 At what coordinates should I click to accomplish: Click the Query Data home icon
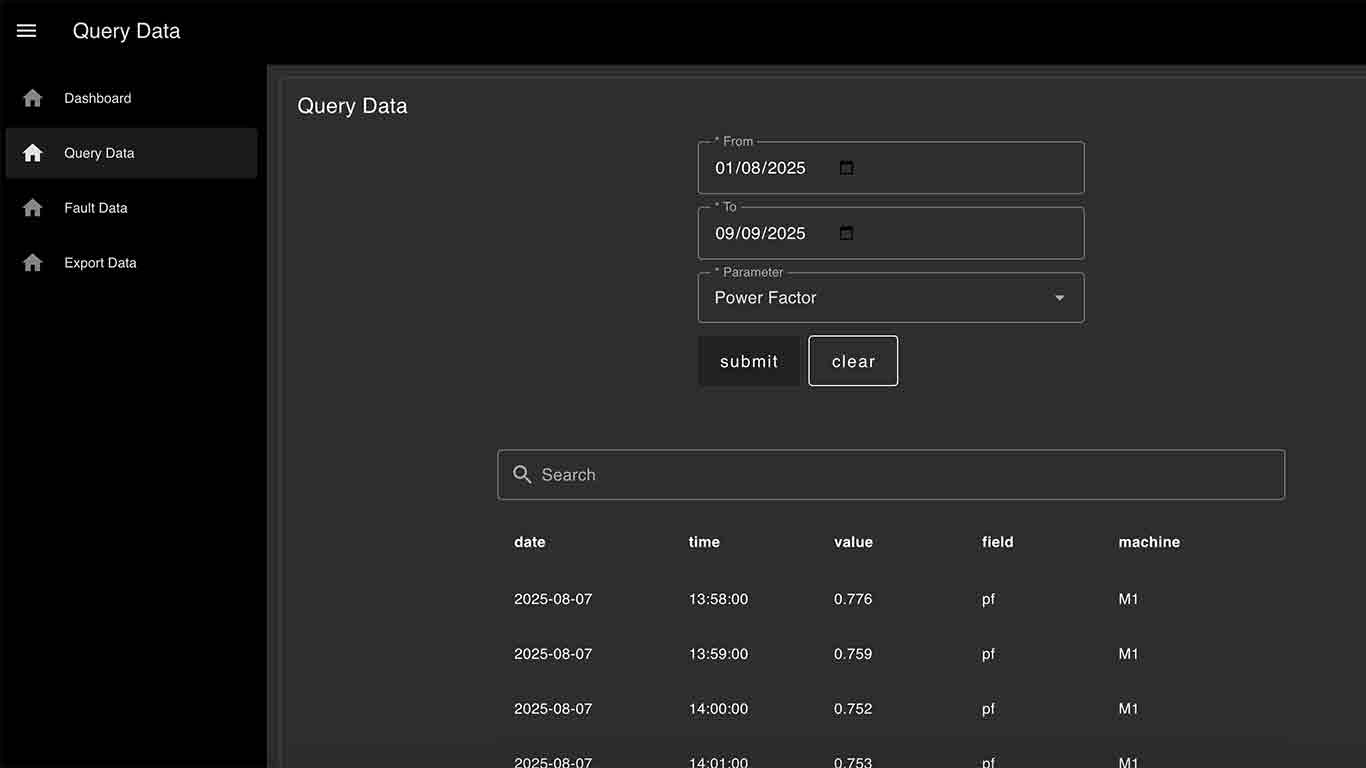[x=33, y=153]
